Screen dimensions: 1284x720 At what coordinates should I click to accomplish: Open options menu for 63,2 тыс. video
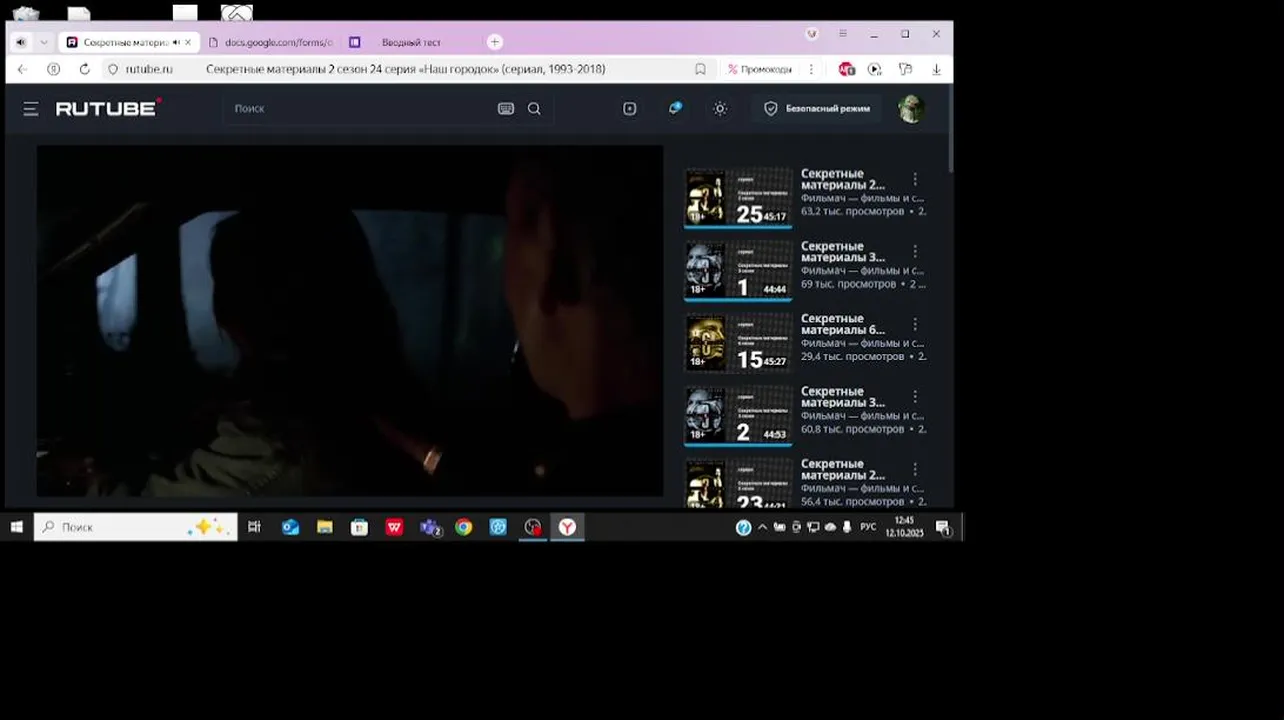pyautogui.click(x=914, y=179)
